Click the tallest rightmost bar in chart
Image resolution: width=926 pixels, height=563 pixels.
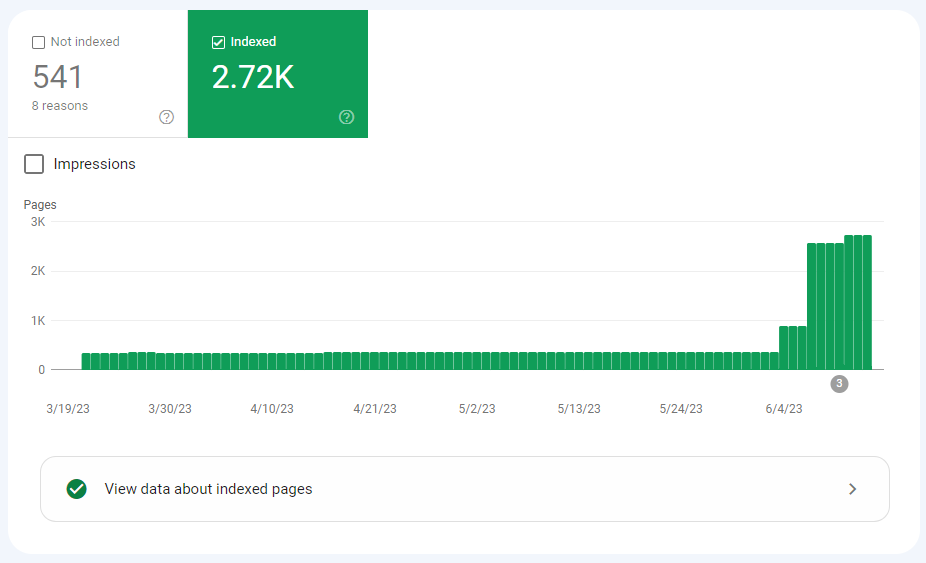click(x=867, y=302)
